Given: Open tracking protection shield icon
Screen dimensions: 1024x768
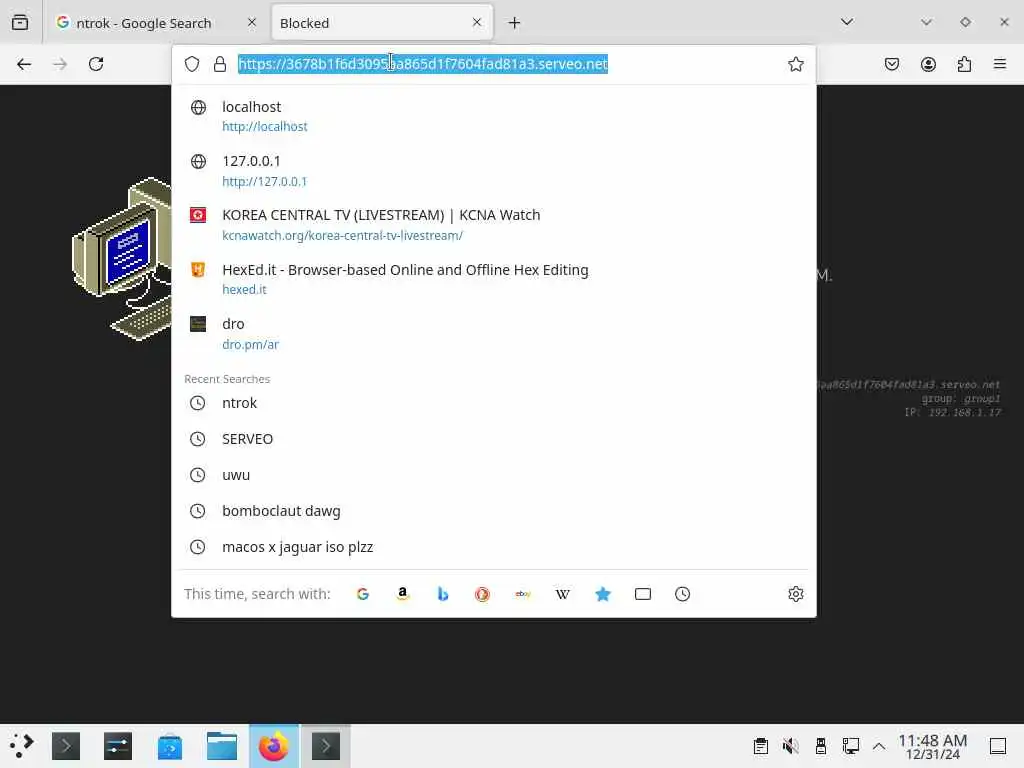Looking at the screenshot, I should (x=192, y=64).
